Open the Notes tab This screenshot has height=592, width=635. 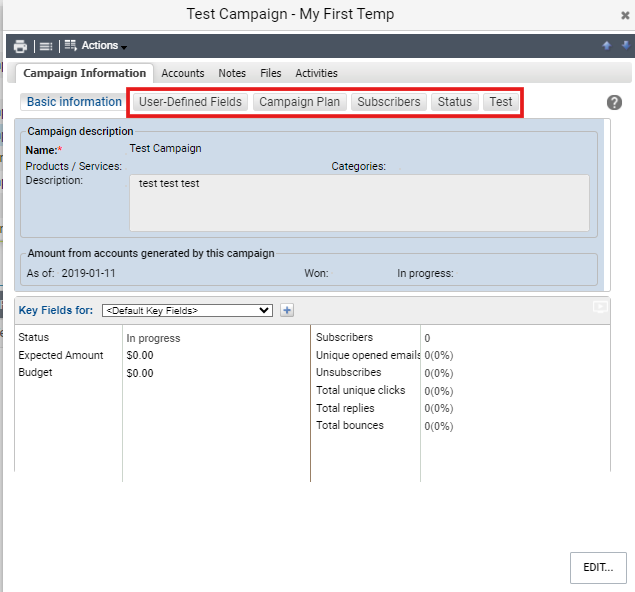tap(232, 73)
